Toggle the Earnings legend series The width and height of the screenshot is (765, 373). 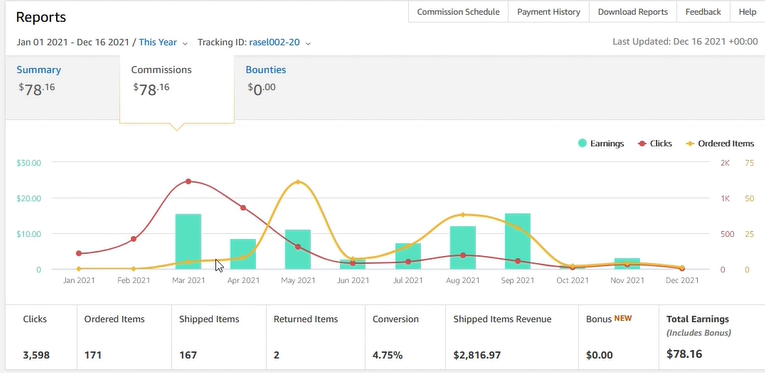tap(601, 143)
